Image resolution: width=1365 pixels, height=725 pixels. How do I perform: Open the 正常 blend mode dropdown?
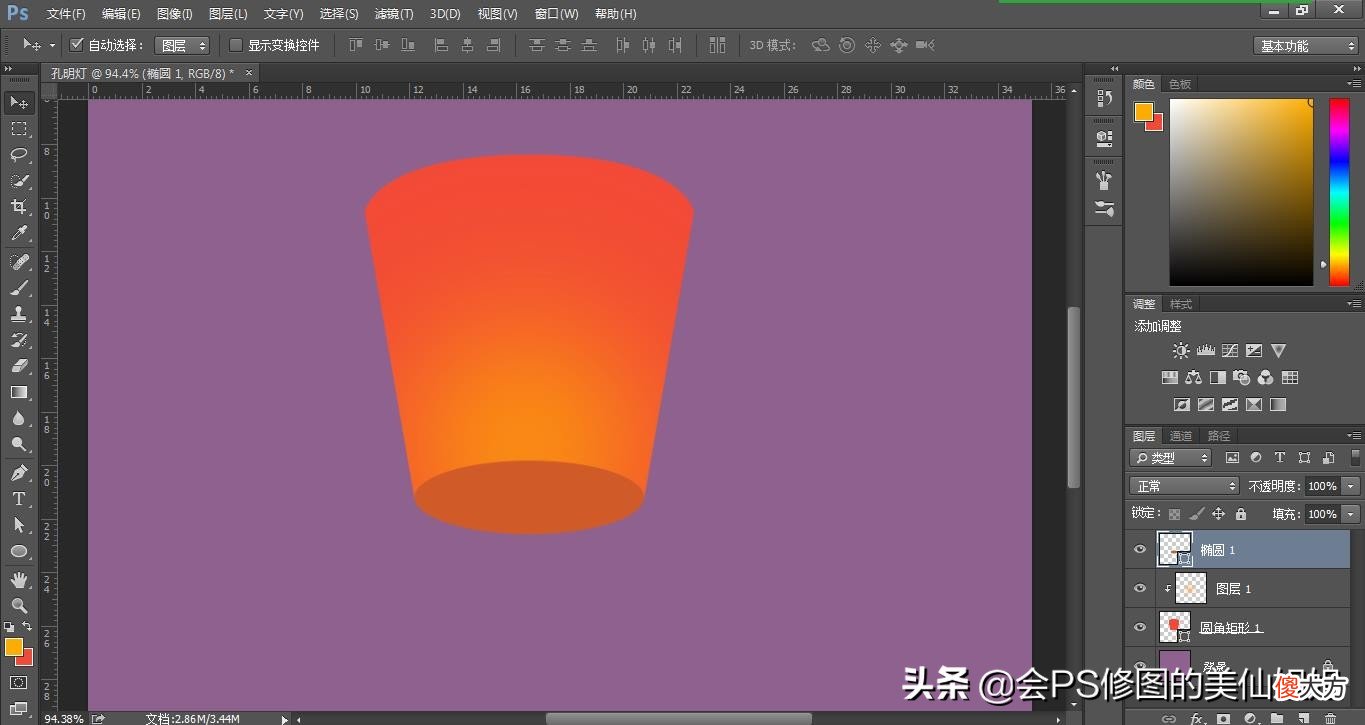pyautogui.click(x=1185, y=486)
